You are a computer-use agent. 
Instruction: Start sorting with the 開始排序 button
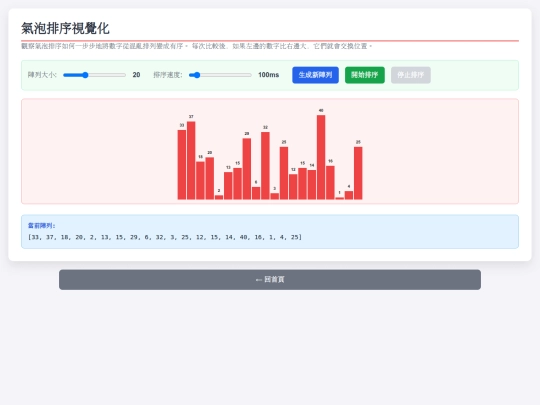(365, 75)
